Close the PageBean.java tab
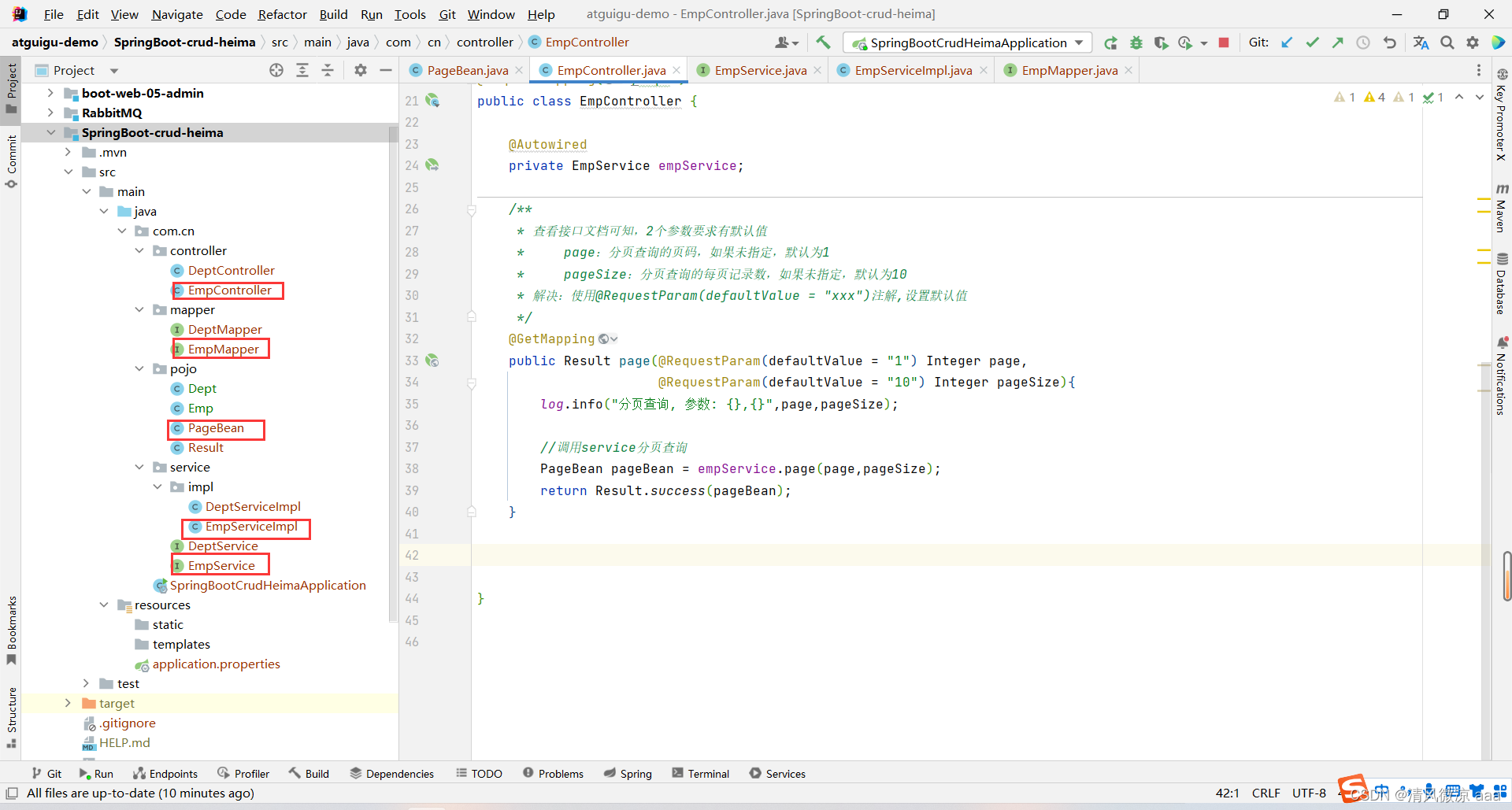 [x=519, y=70]
